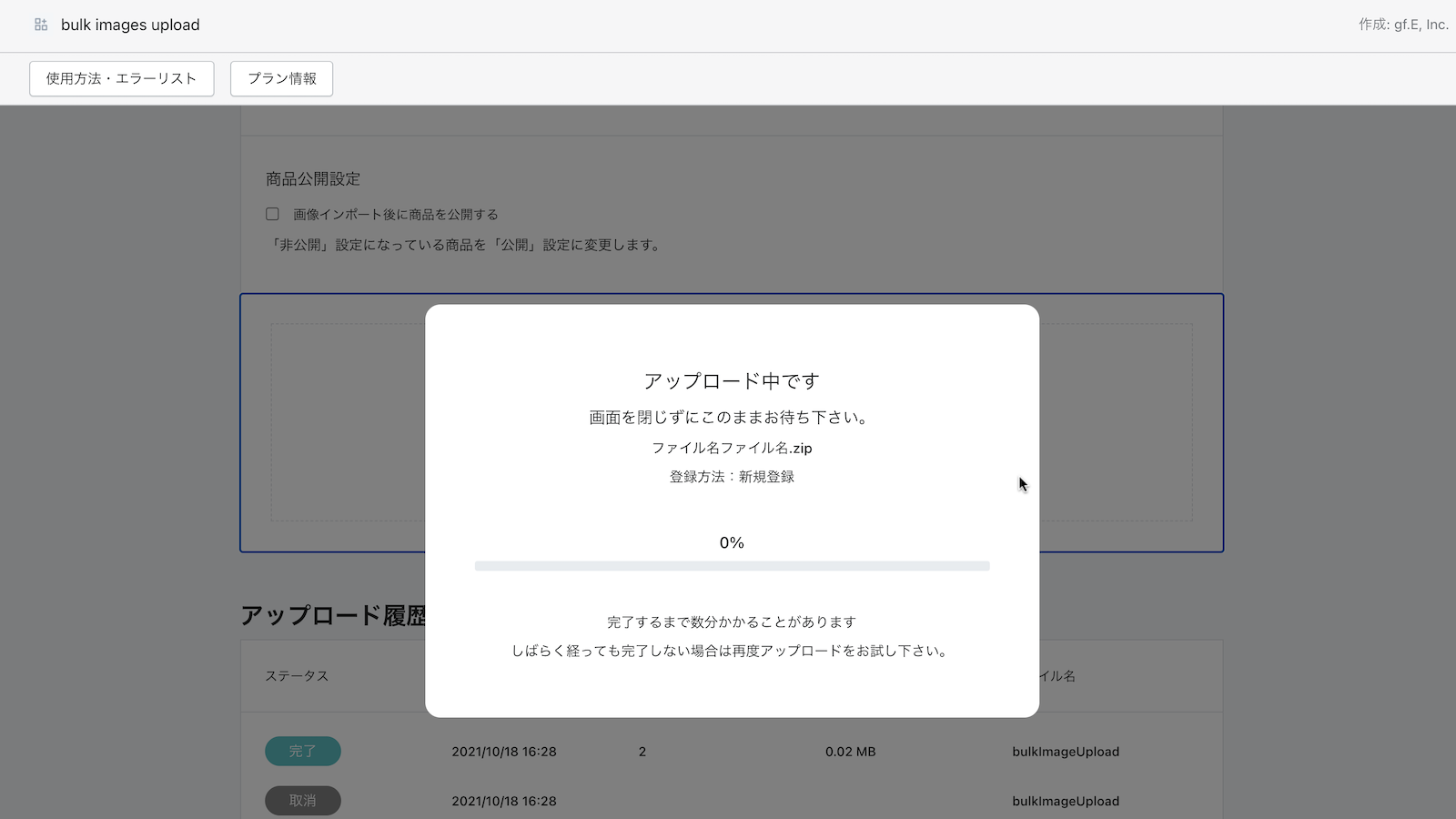This screenshot has width=1456, height=819.
Task: Click the 商品公開設定 section heading
Action: coord(313,178)
